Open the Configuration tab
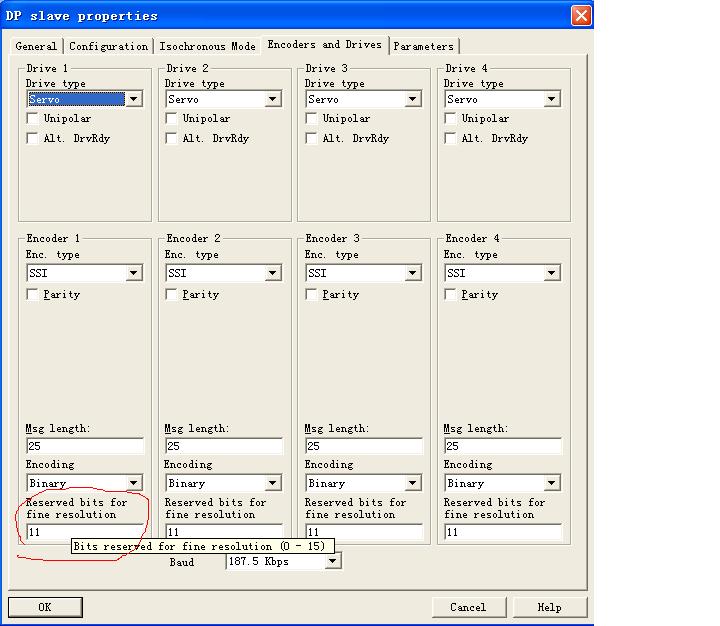The height and width of the screenshot is (626, 720). pyautogui.click(x=108, y=46)
